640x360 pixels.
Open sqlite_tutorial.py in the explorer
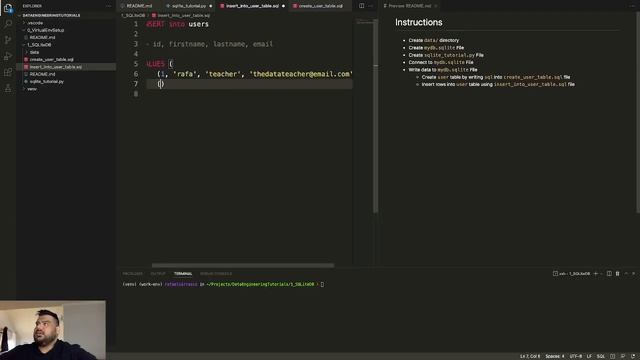coord(47,82)
